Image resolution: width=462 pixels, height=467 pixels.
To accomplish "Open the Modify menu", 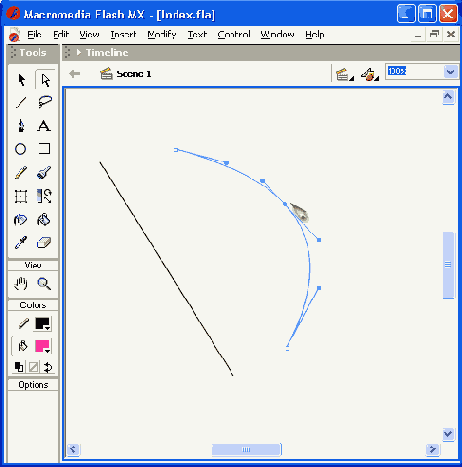I will 162,34.
